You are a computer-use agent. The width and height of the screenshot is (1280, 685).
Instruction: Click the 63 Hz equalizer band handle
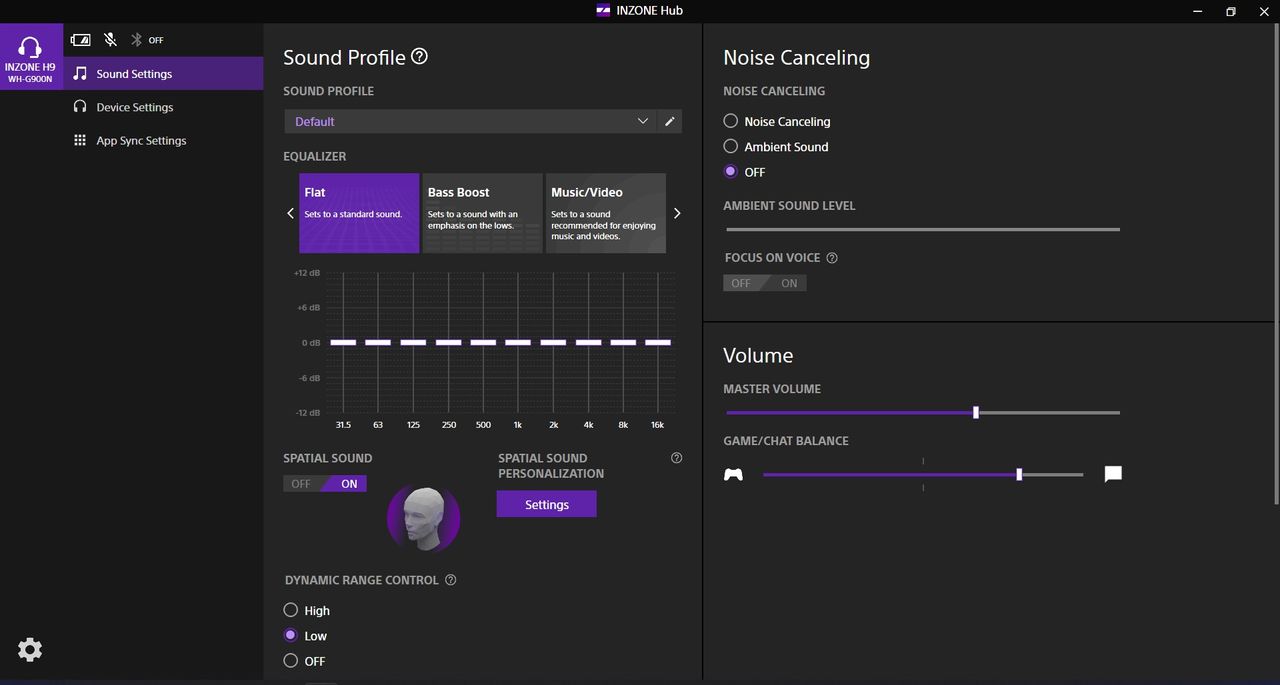click(x=378, y=342)
